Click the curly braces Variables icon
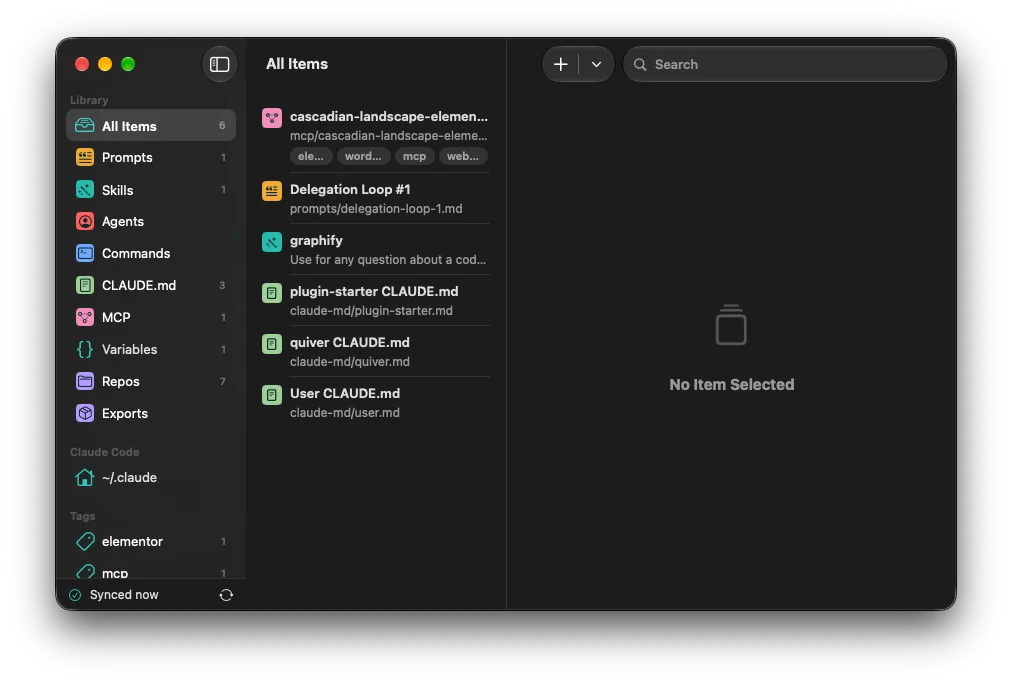 click(x=85, y=349)
